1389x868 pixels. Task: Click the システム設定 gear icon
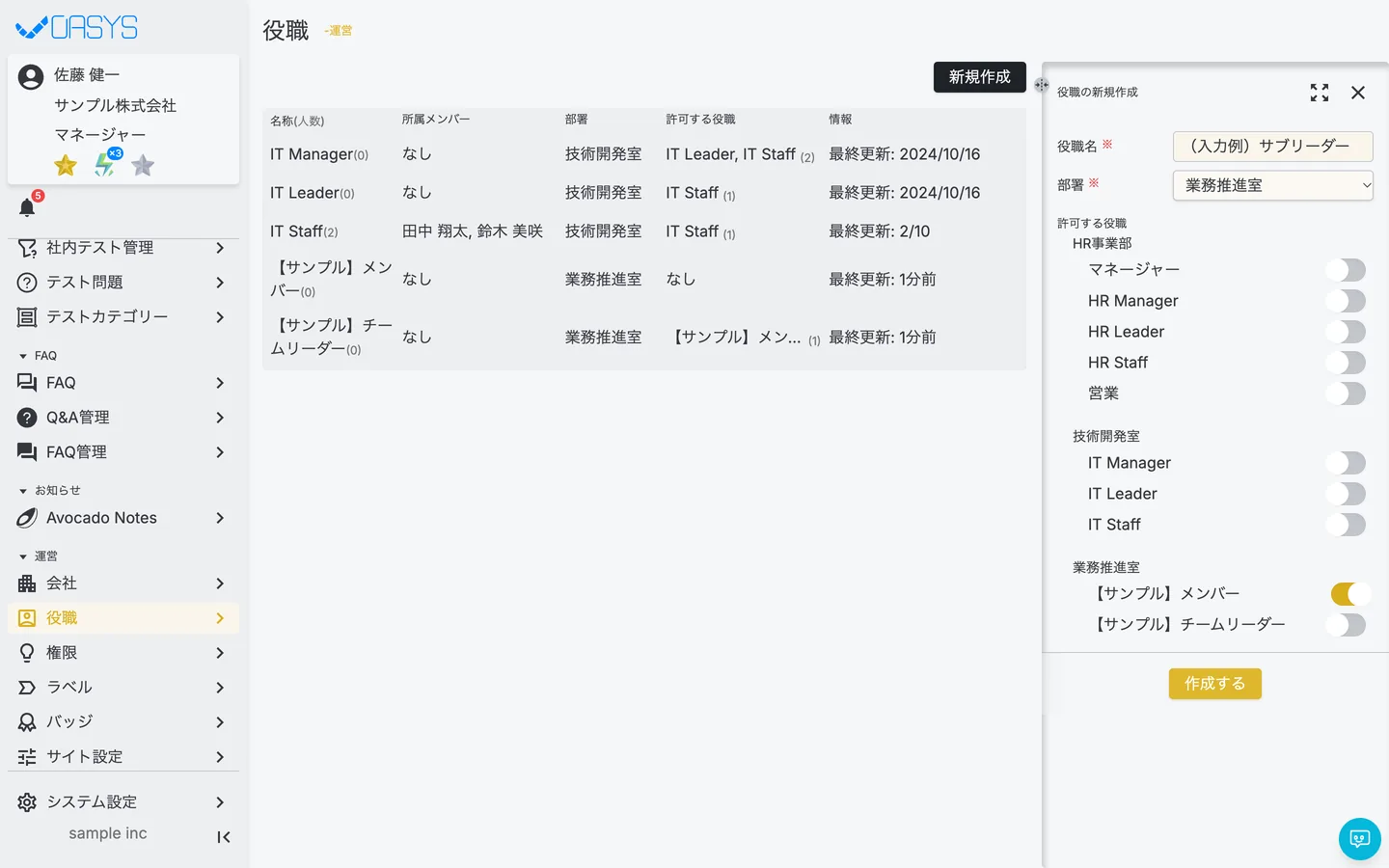click(x=27, y=802)
